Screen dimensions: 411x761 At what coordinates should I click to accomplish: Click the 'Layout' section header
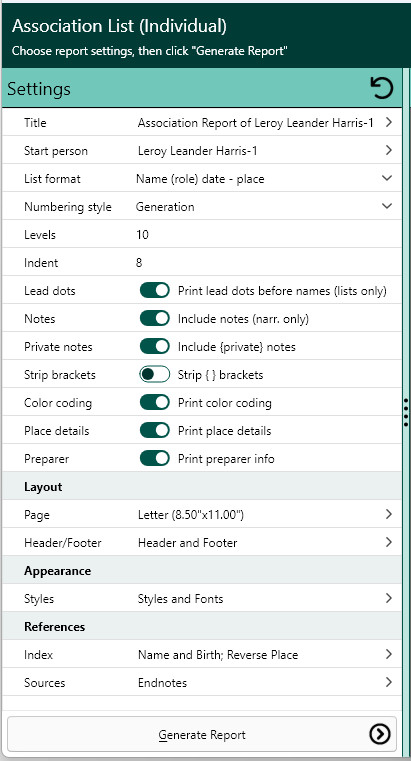(43, 487)
